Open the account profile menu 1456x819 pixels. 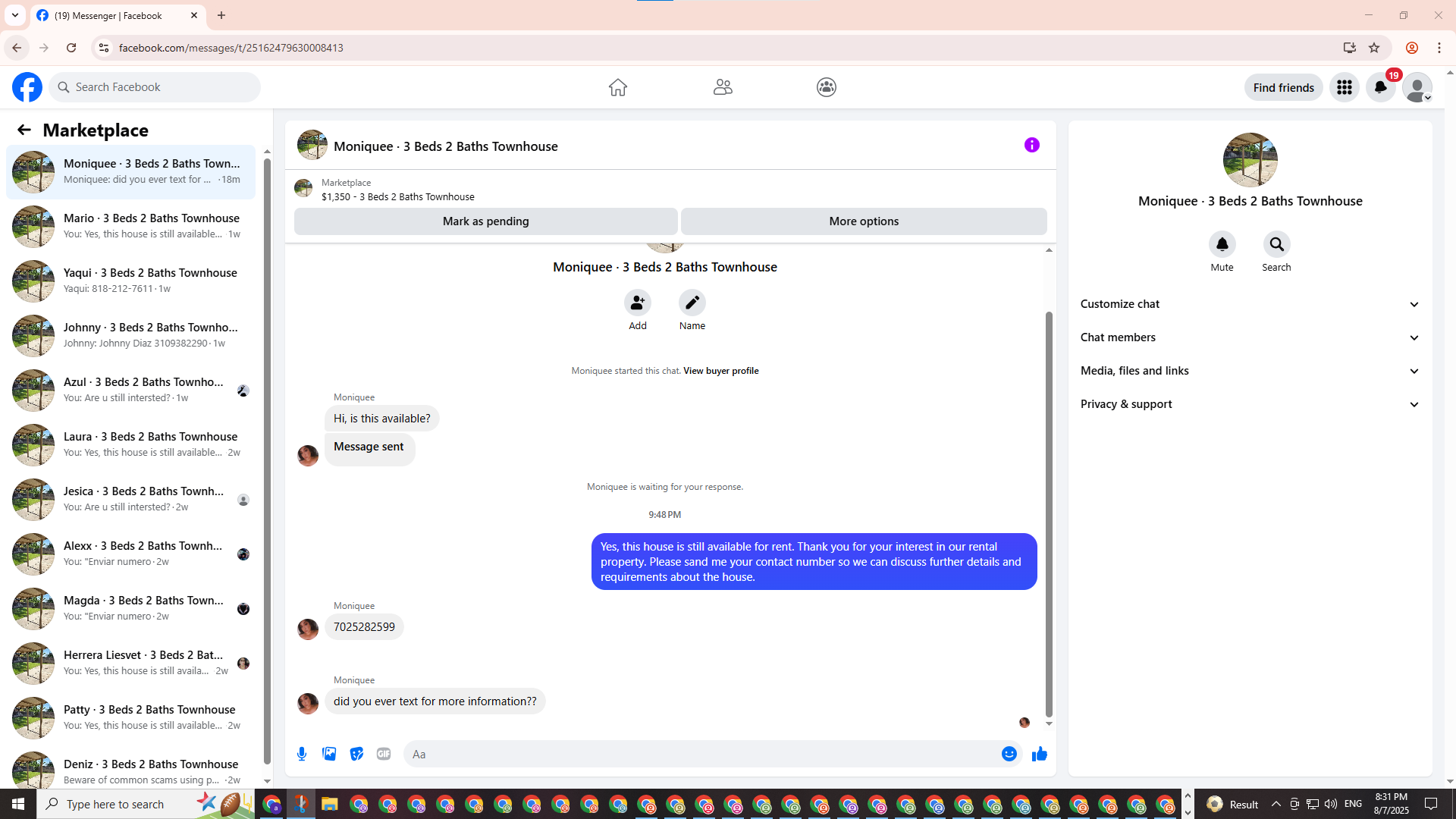click(1417, 87)
